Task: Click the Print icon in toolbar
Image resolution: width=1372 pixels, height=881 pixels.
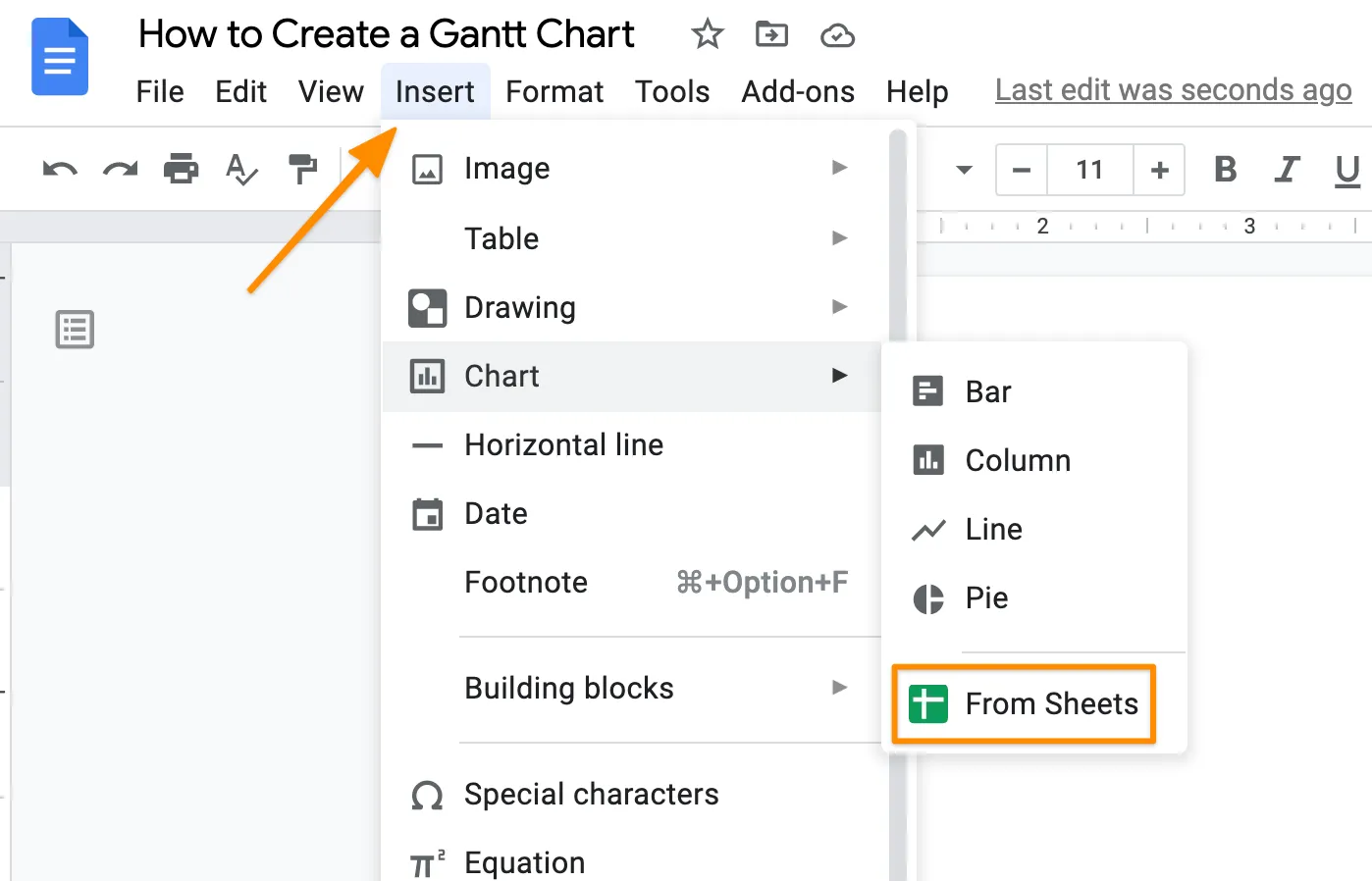Action: [181, 169]
